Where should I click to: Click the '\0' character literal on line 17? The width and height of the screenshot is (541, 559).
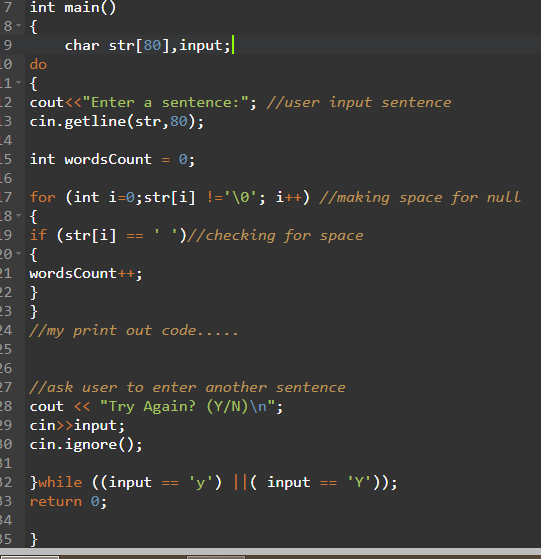pyautogui.click(x=240, y=197)
